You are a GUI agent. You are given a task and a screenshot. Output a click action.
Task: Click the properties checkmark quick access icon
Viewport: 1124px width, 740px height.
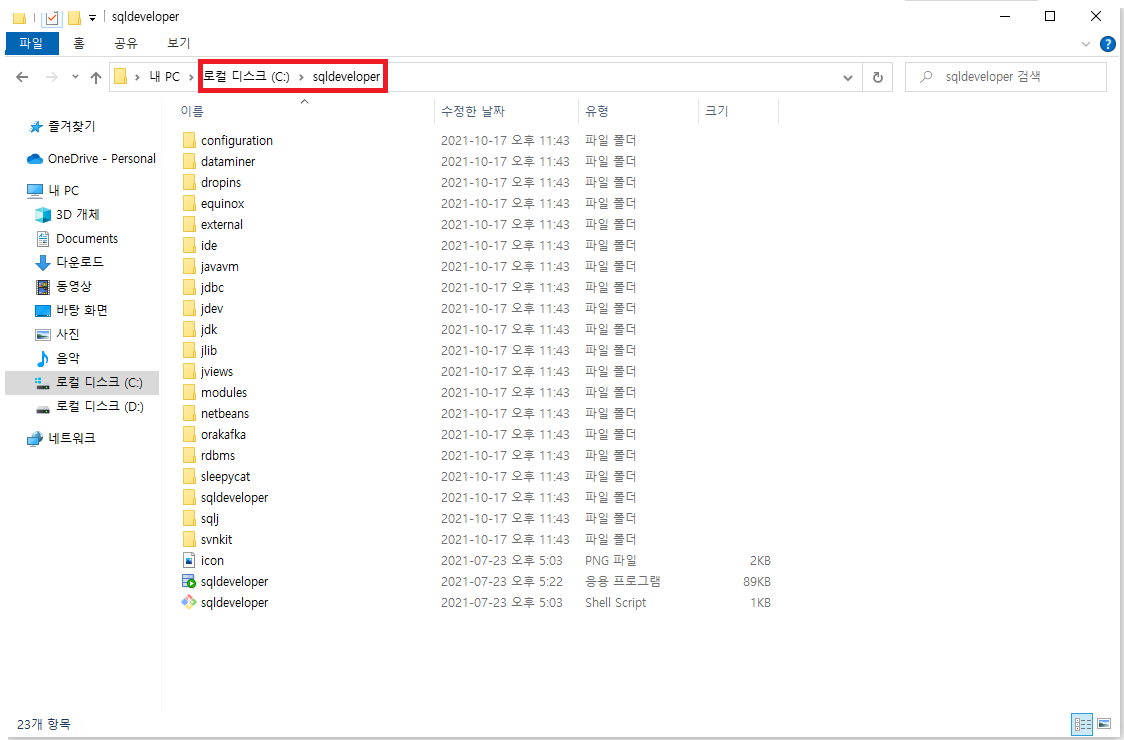click(x=52, y=16)
